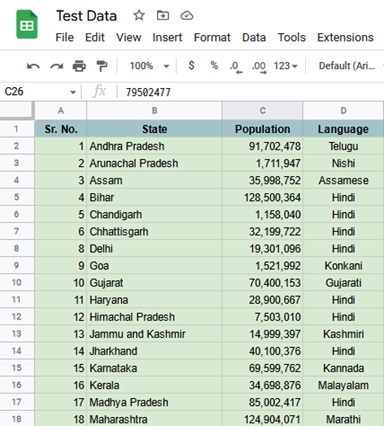Apply percent format
This screenshot has height=426, width=384.
click(214, 65)
